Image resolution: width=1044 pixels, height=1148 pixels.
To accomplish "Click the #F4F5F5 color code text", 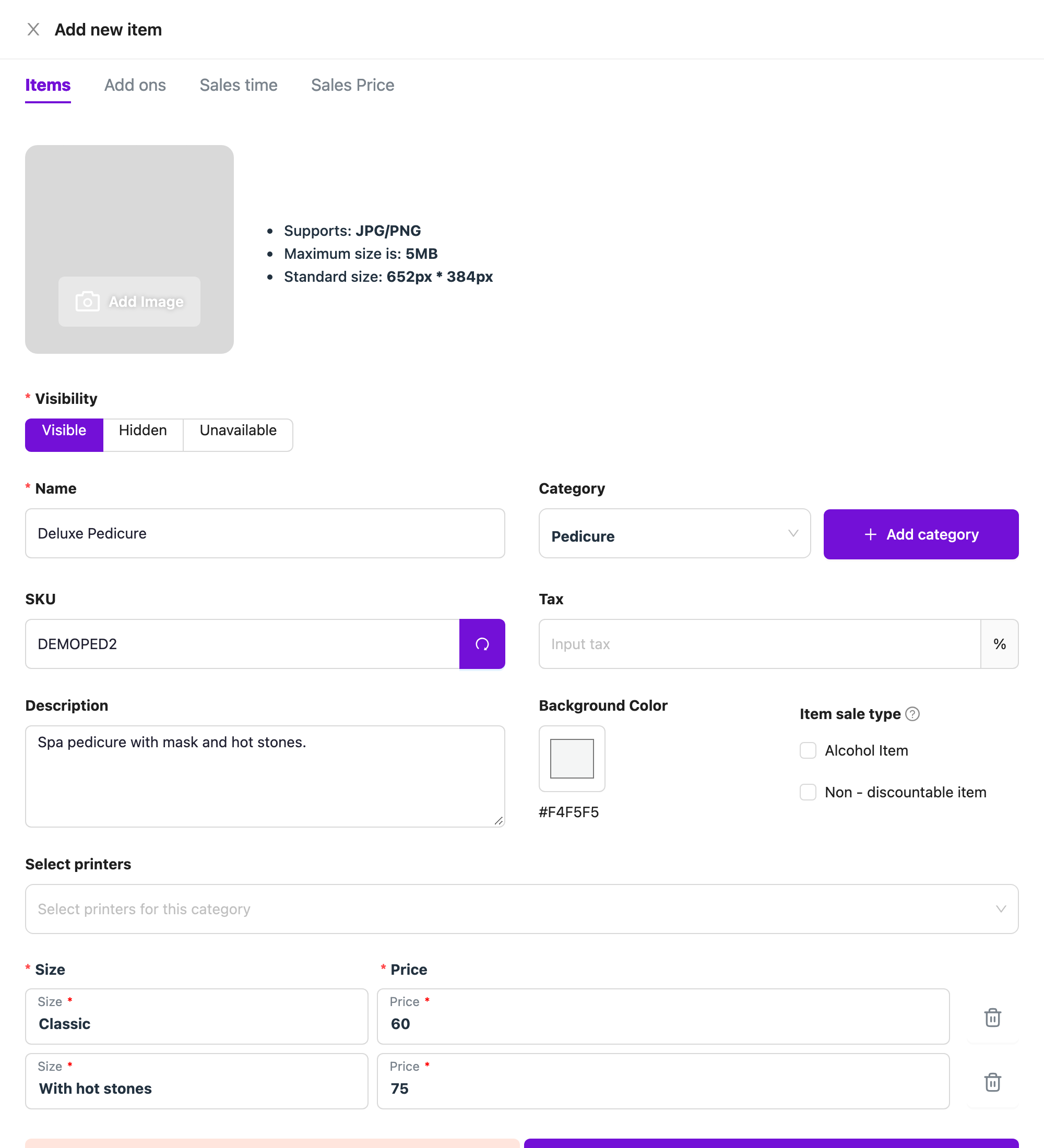I will click(x=568, y=812).
